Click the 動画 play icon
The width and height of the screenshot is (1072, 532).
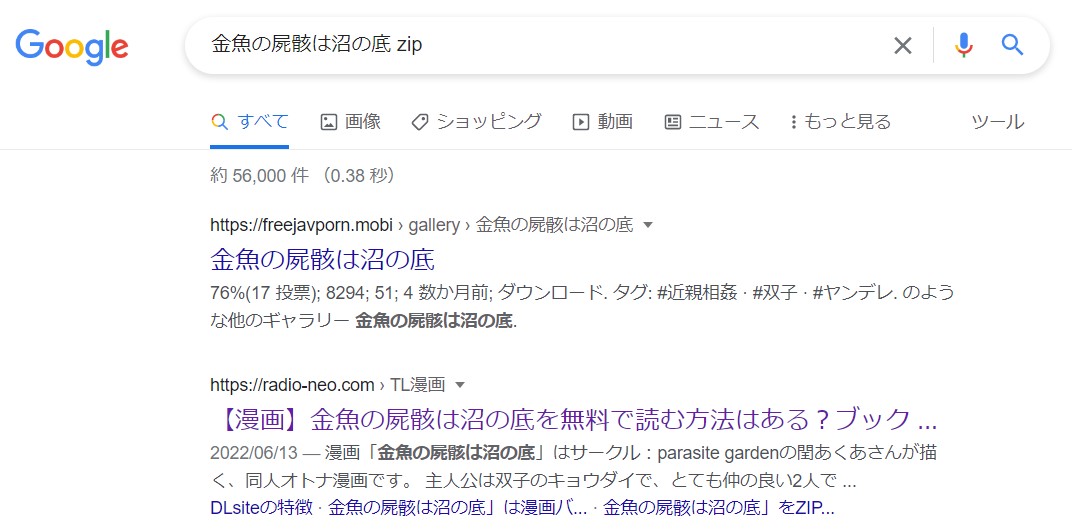[580, 122]
